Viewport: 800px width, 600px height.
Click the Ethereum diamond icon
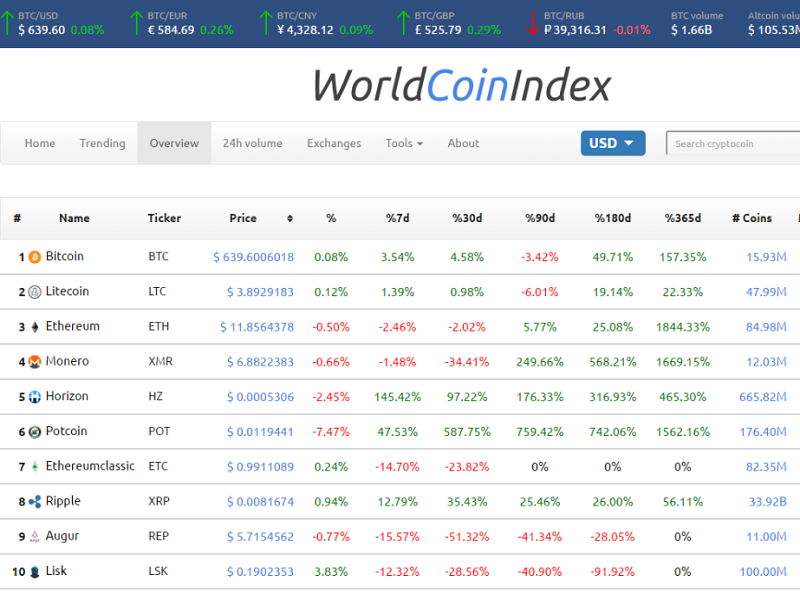pyautogui.click(x=35, y=327)
